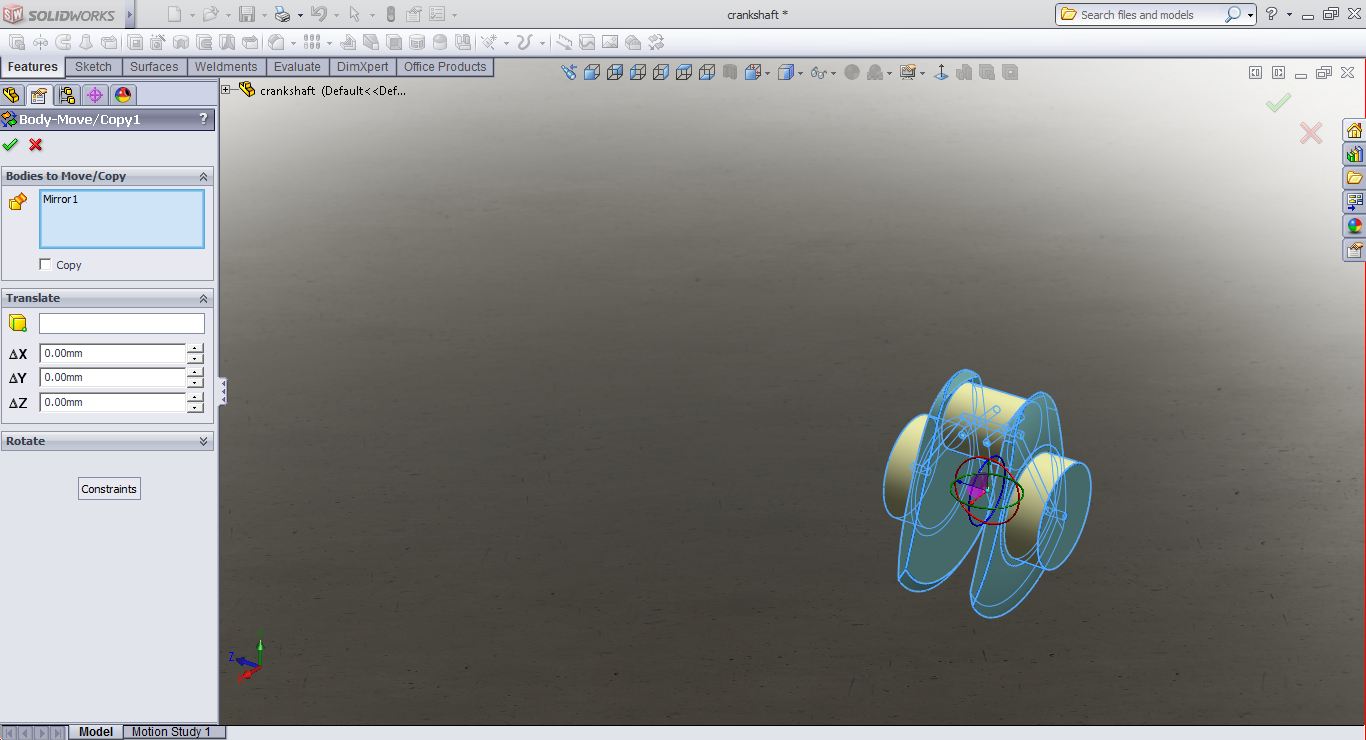Increase the Delta X value with up arrow
Screen dimensions: 1366x740
tap(195, 348)
